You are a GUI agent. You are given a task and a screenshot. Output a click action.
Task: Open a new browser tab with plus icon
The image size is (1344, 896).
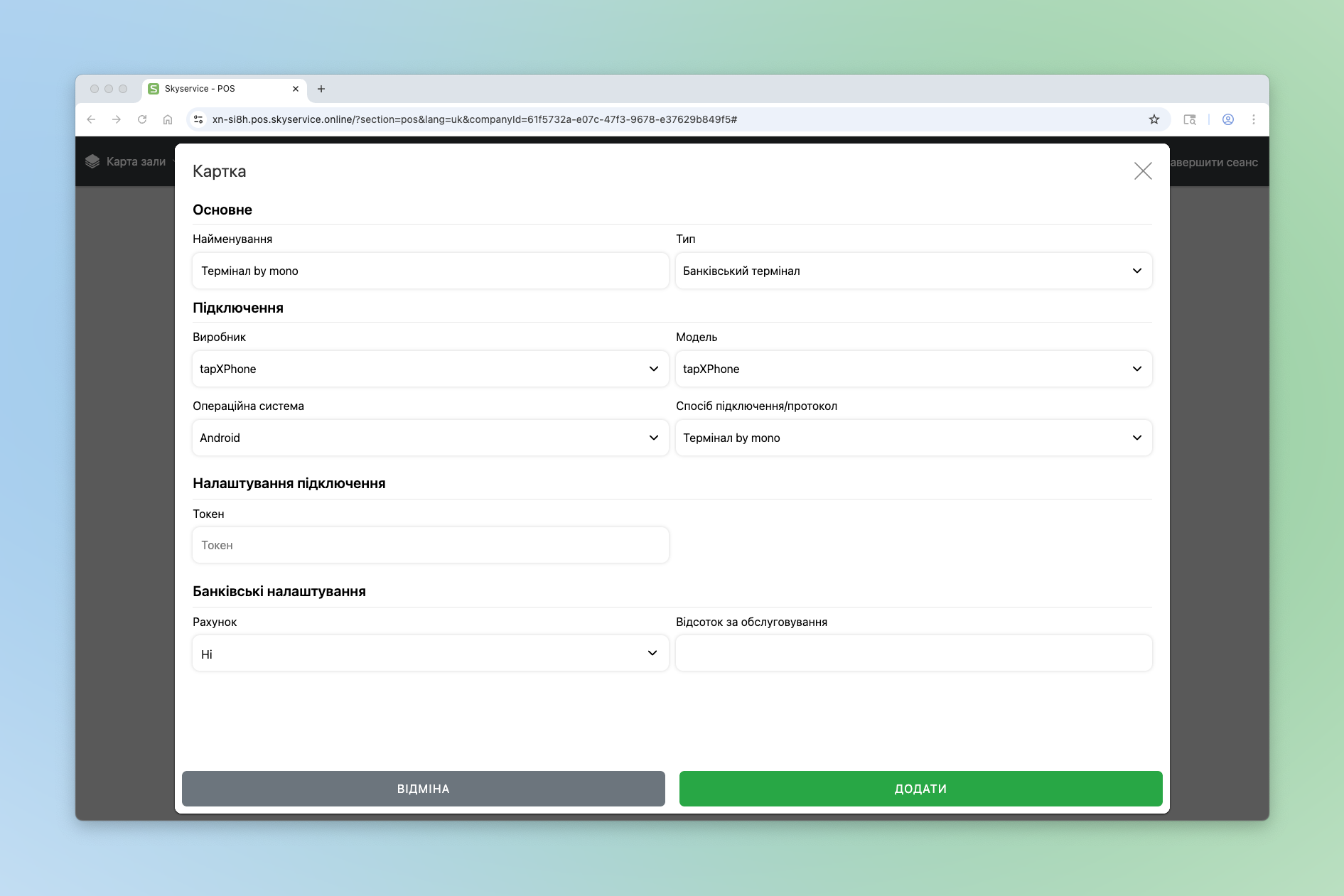(321, 89)
